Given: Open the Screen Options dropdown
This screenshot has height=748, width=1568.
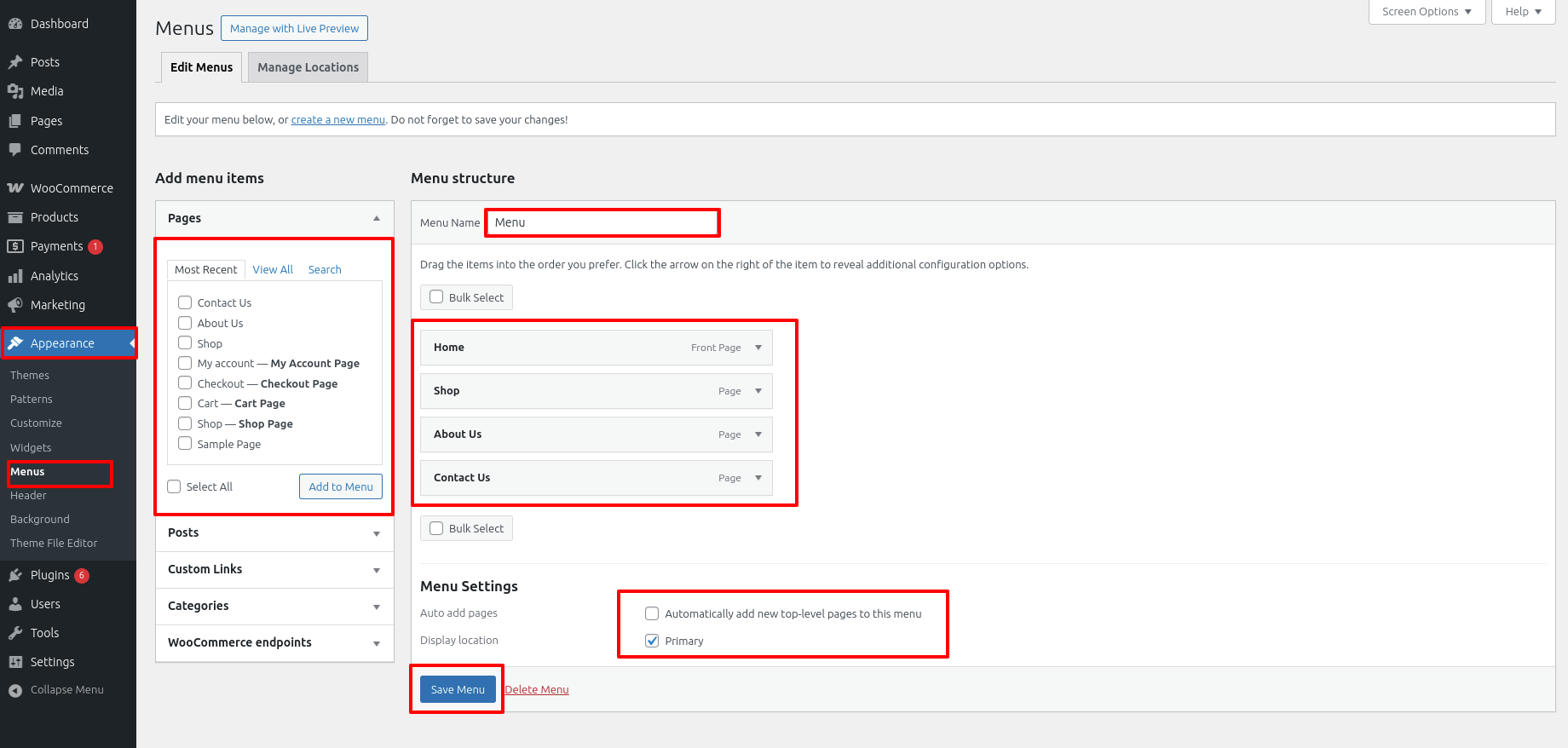Looking at the screenshot, I should pos(1427,12).
